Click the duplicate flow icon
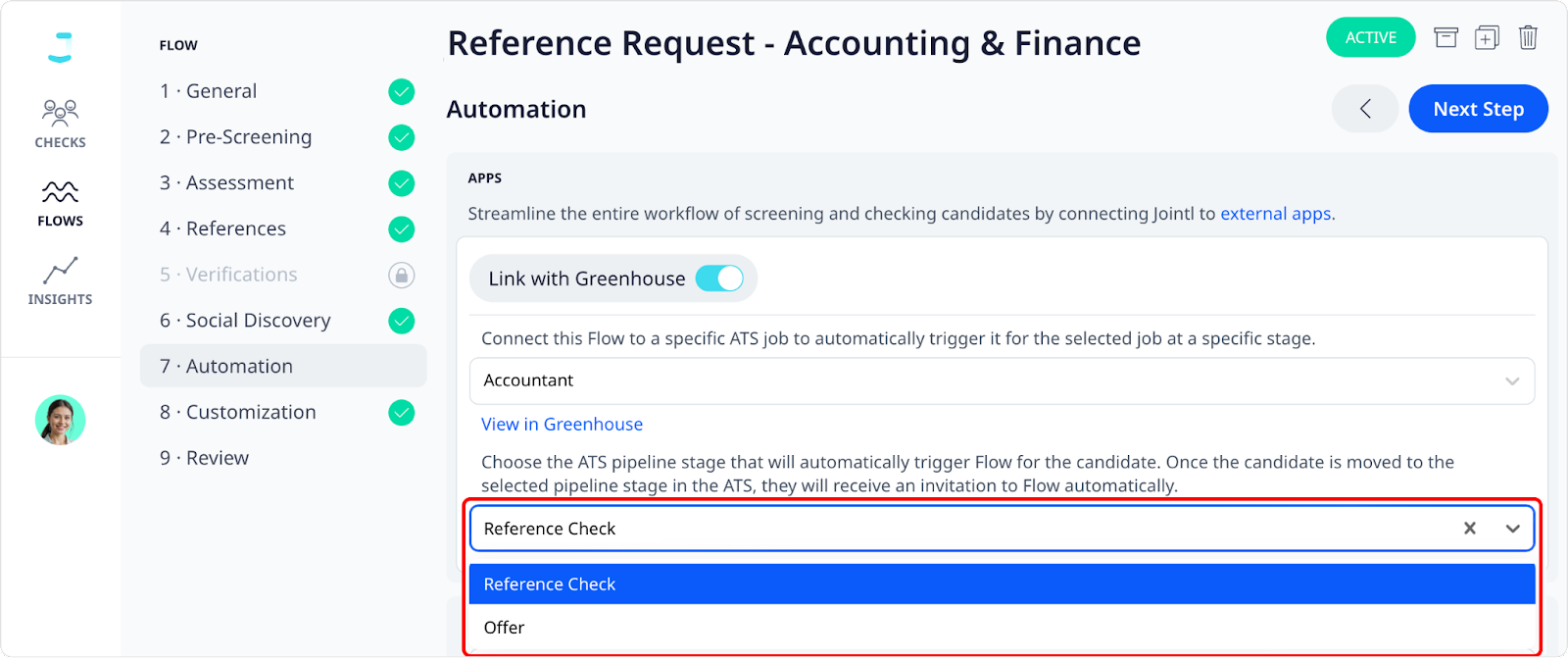 [1487, 38]
